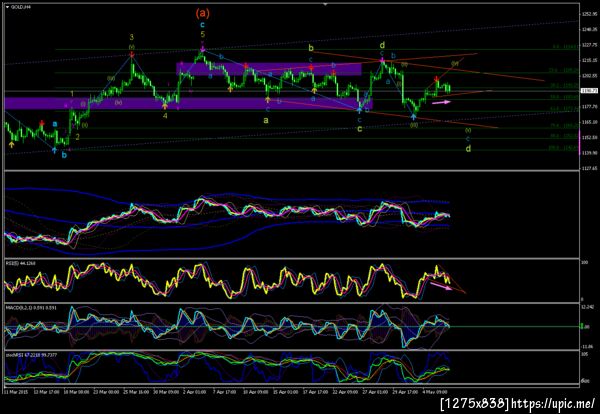
Task: Click the chart shift triangle on top edge
Action: click(325, 4)
